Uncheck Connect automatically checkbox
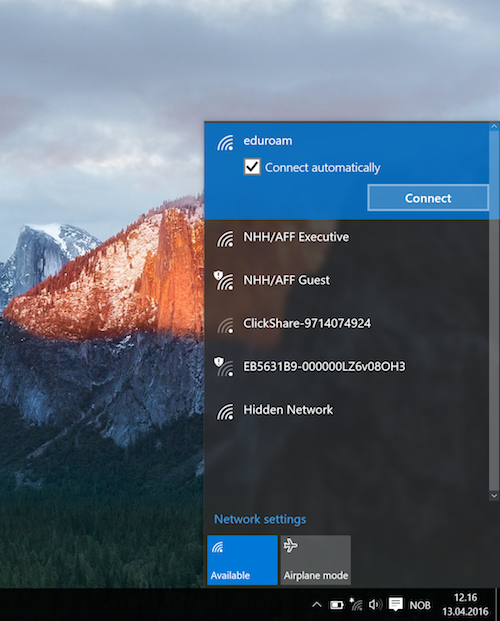 [x=252, y=167]
